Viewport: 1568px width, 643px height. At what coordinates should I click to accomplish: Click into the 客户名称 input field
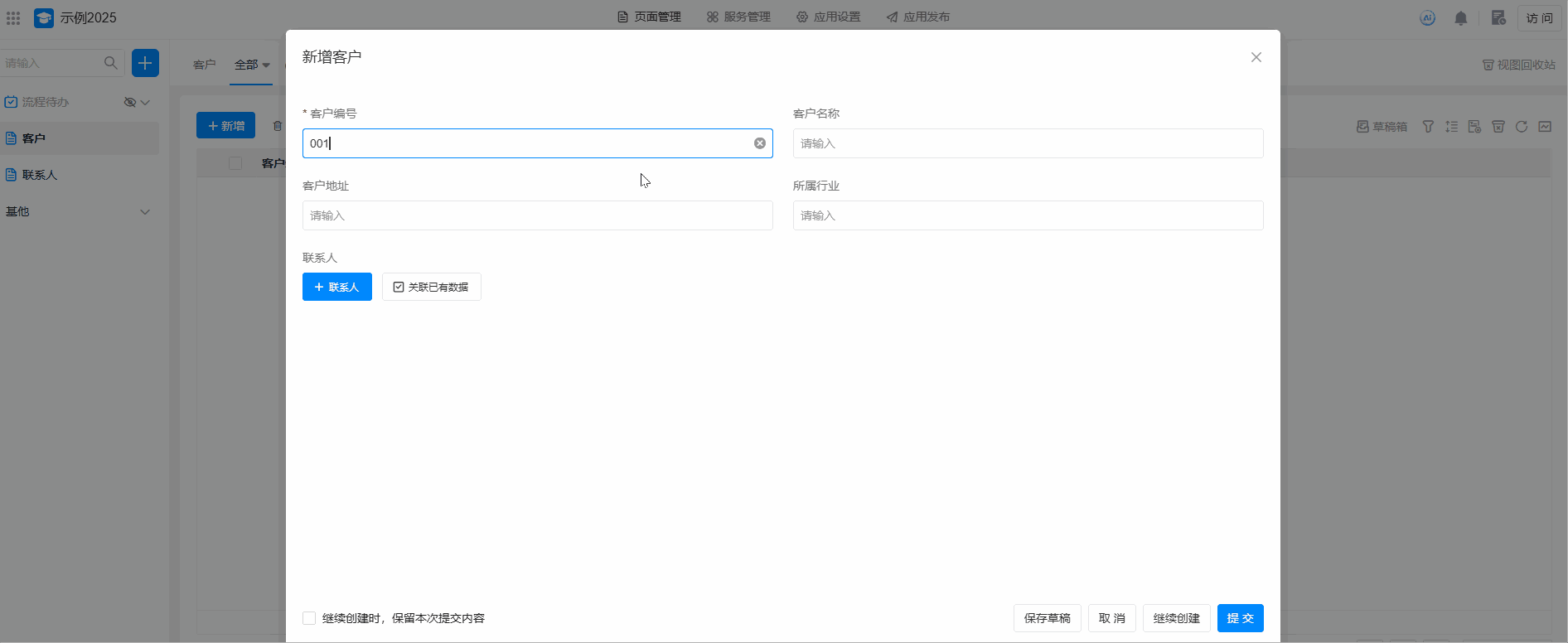click(1028, 143)
